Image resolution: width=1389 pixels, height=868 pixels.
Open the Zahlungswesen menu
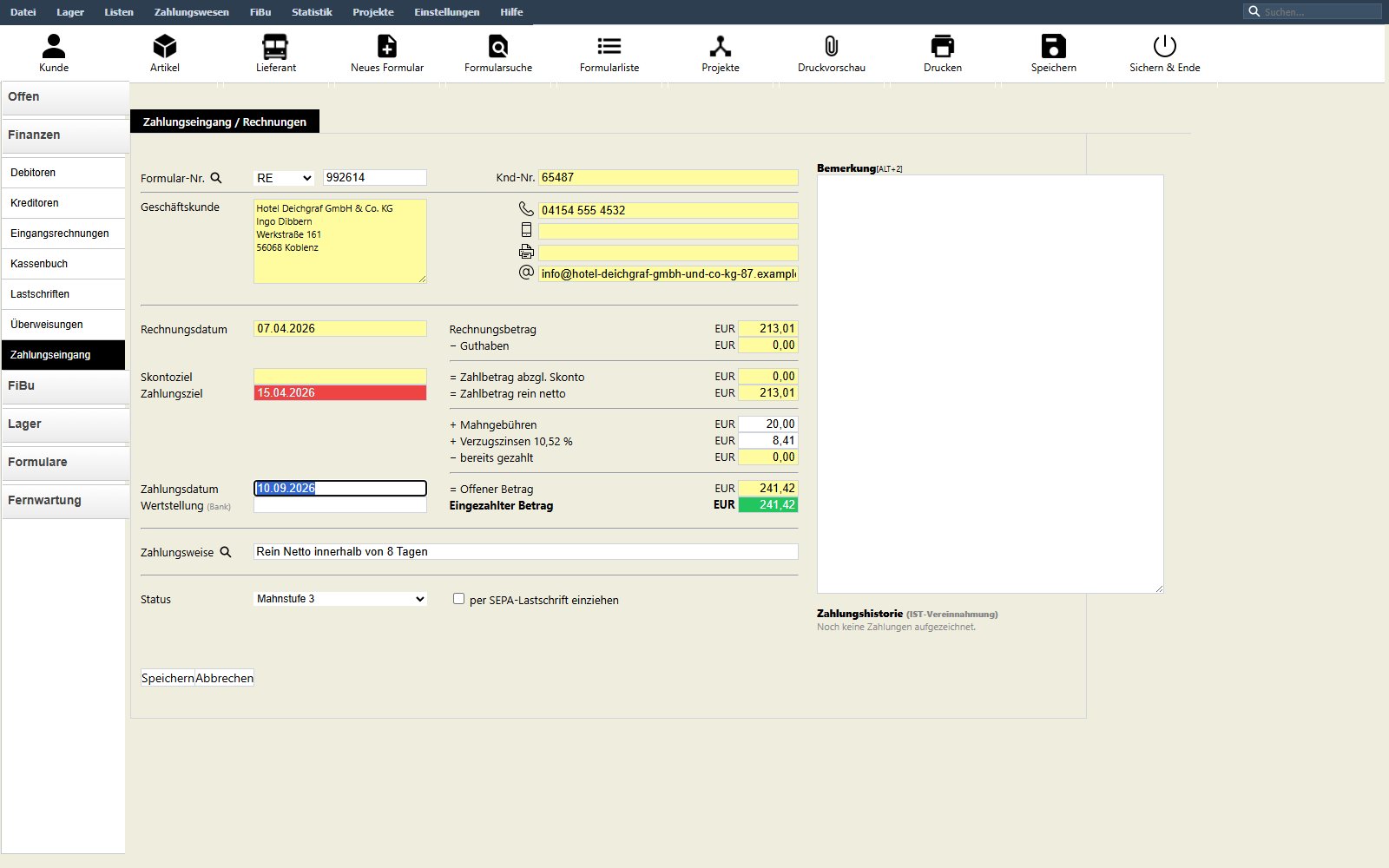[192, 12]
